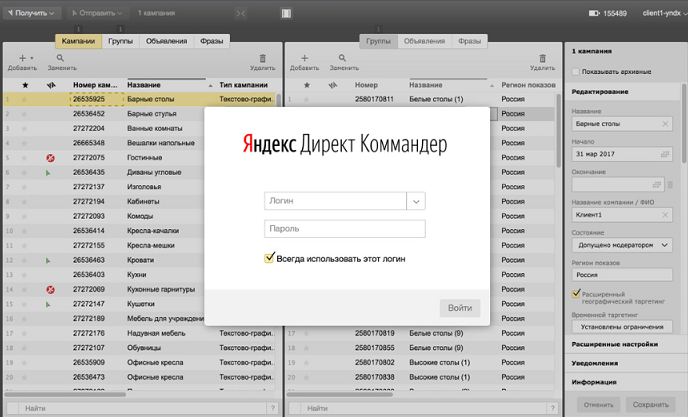Image resolution: width=688 pixels, height=417 pixels.
Task: Click red error icon on Гостиные row
Action: coord(50,158)
